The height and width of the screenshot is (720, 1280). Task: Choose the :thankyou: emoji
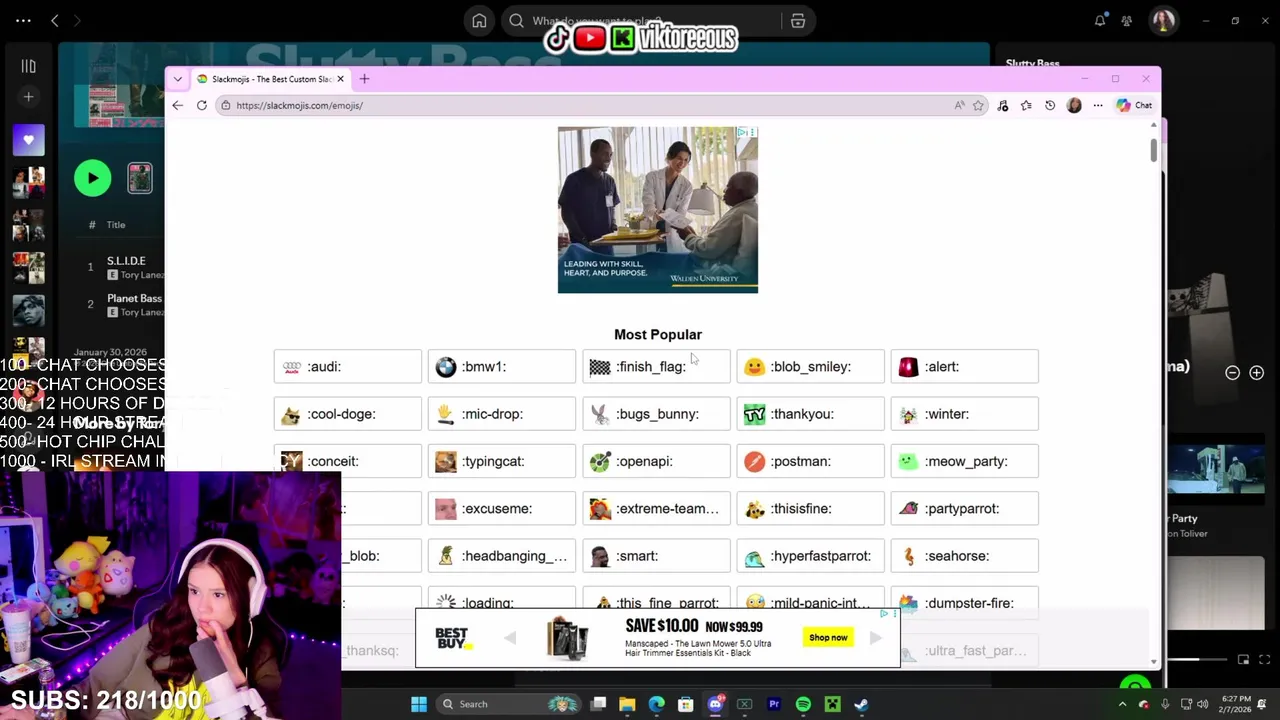coord(811,414)
